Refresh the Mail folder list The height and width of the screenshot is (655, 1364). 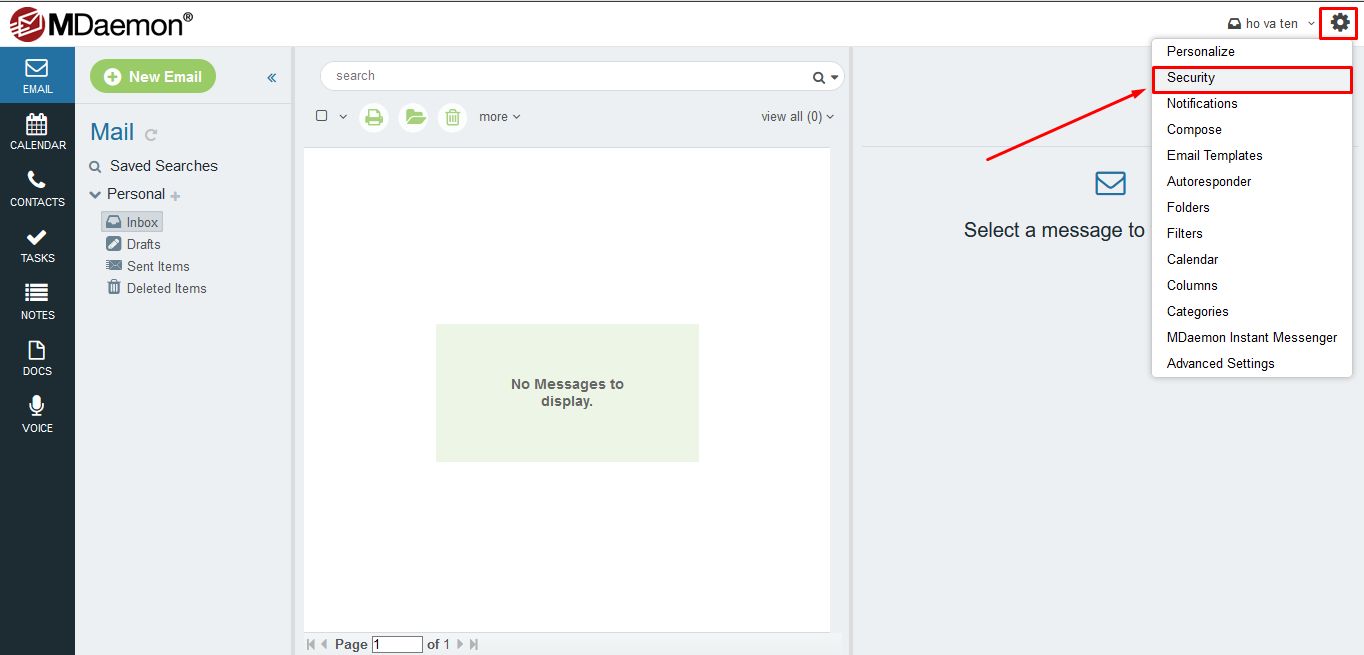[x=151, y=134]
